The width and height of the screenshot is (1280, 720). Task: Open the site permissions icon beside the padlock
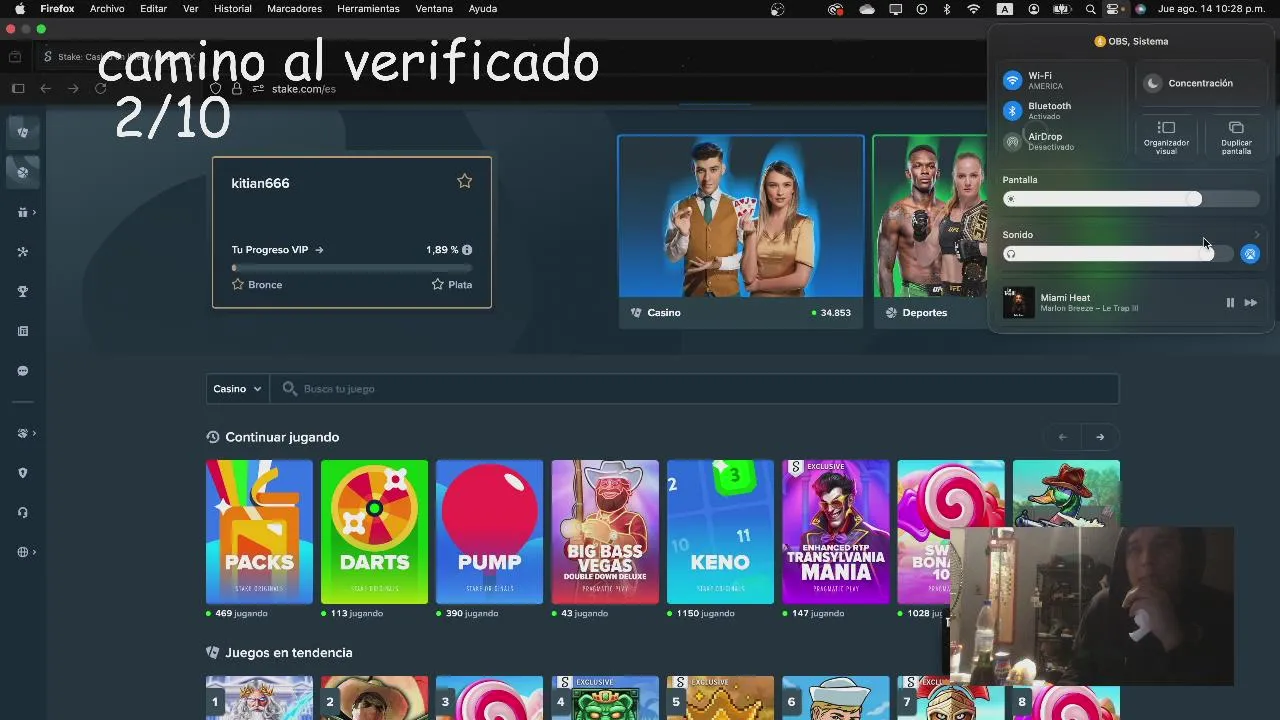click(258, 89)
